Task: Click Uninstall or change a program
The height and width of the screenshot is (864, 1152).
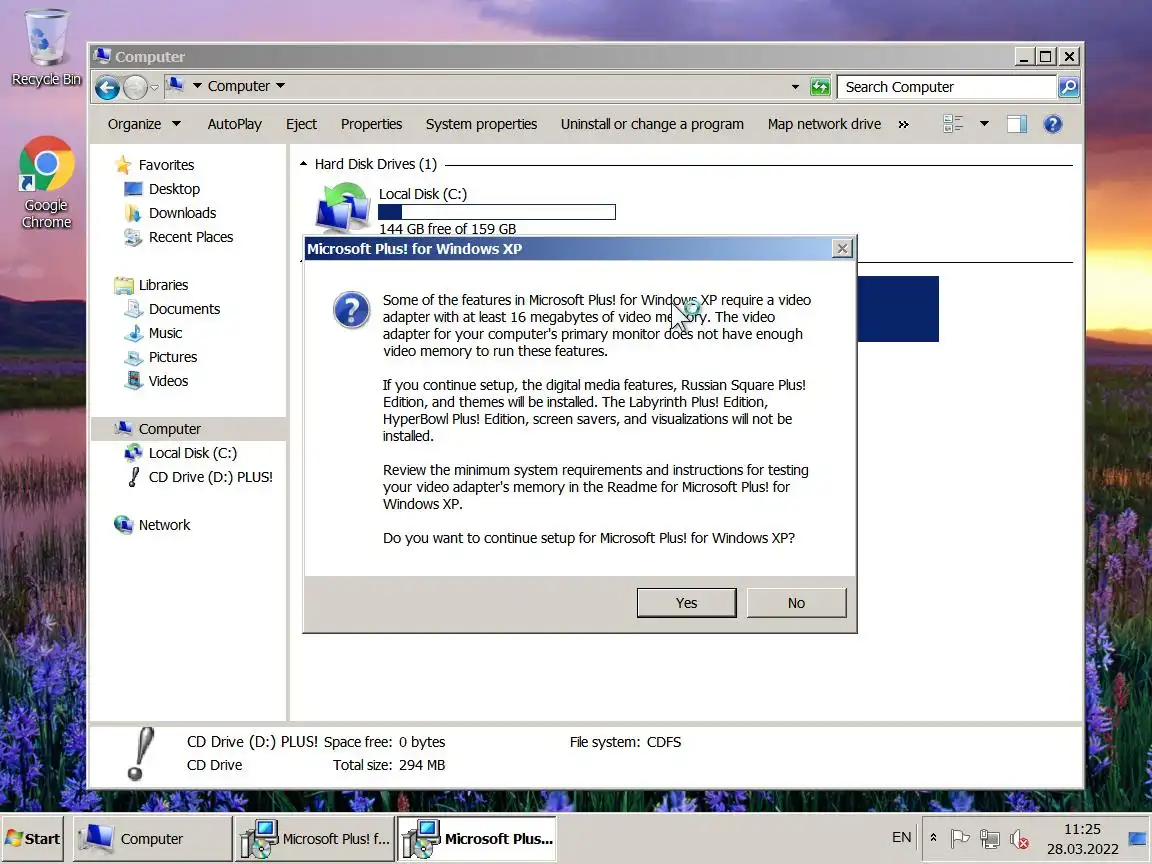Action: tap(652, 124)
